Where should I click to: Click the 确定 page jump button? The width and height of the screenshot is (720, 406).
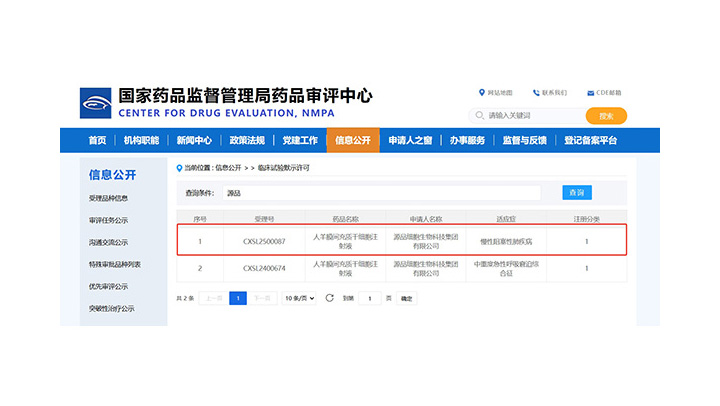406,299
